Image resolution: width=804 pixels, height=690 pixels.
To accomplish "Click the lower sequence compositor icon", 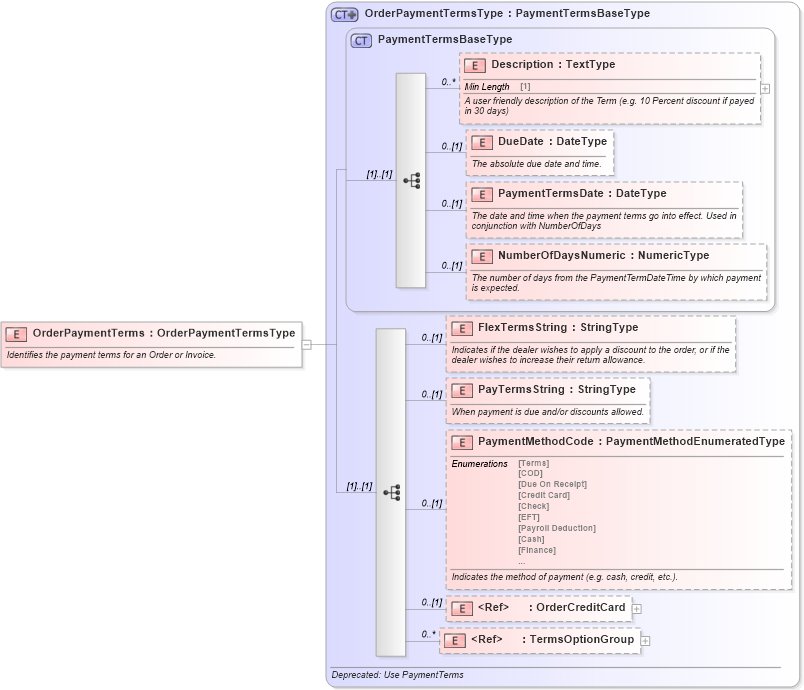I will (394, 491).
